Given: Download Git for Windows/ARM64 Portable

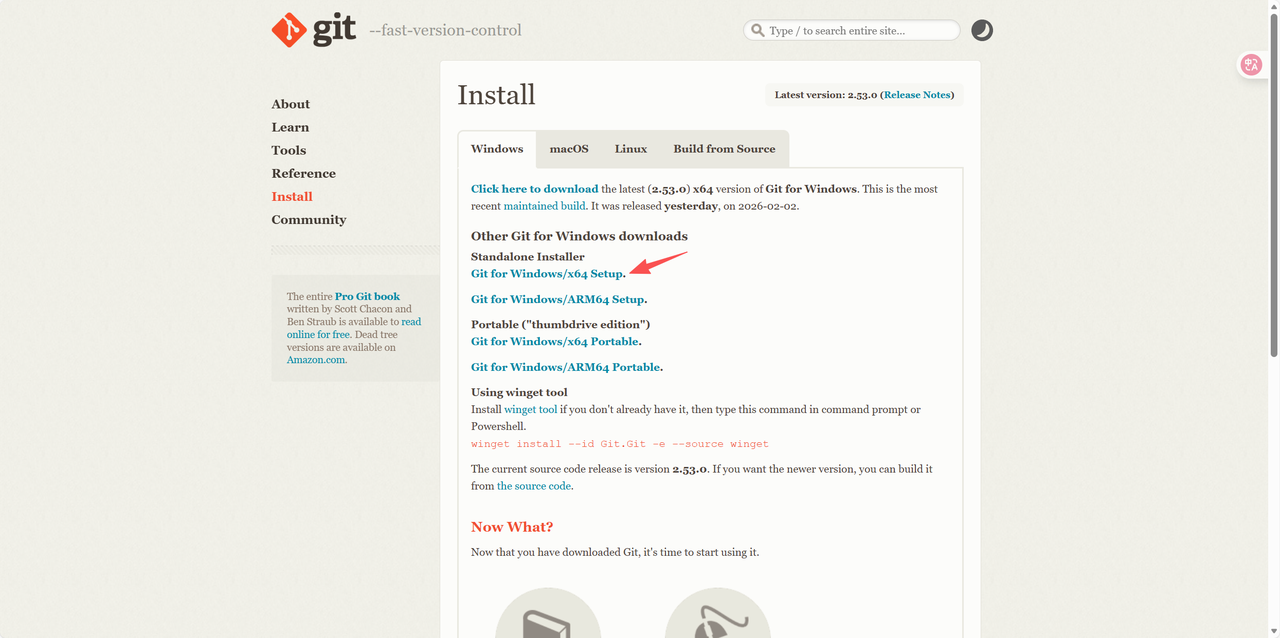Looking at the screenshot, I should pyautogui.click(x=565, y=367).
